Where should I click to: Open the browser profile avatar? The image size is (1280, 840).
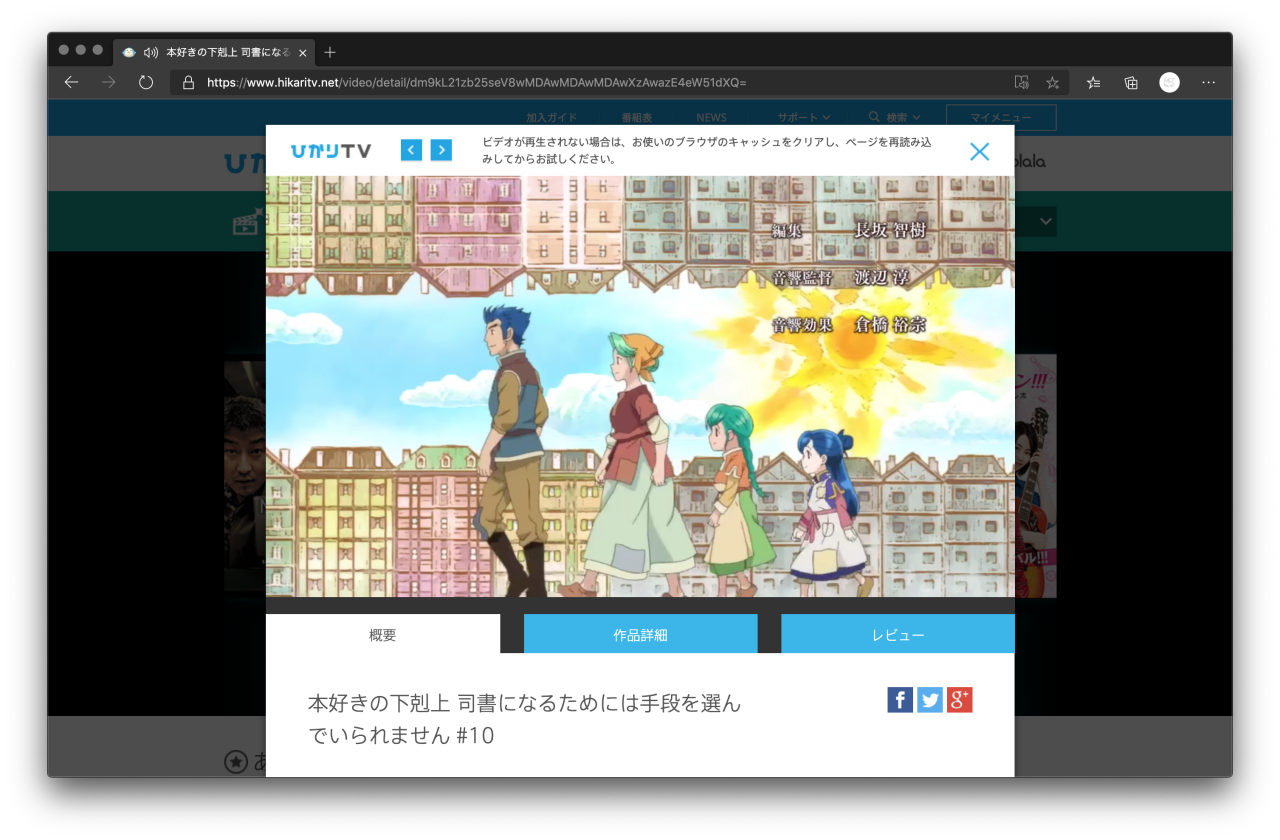coord(1169,83)
